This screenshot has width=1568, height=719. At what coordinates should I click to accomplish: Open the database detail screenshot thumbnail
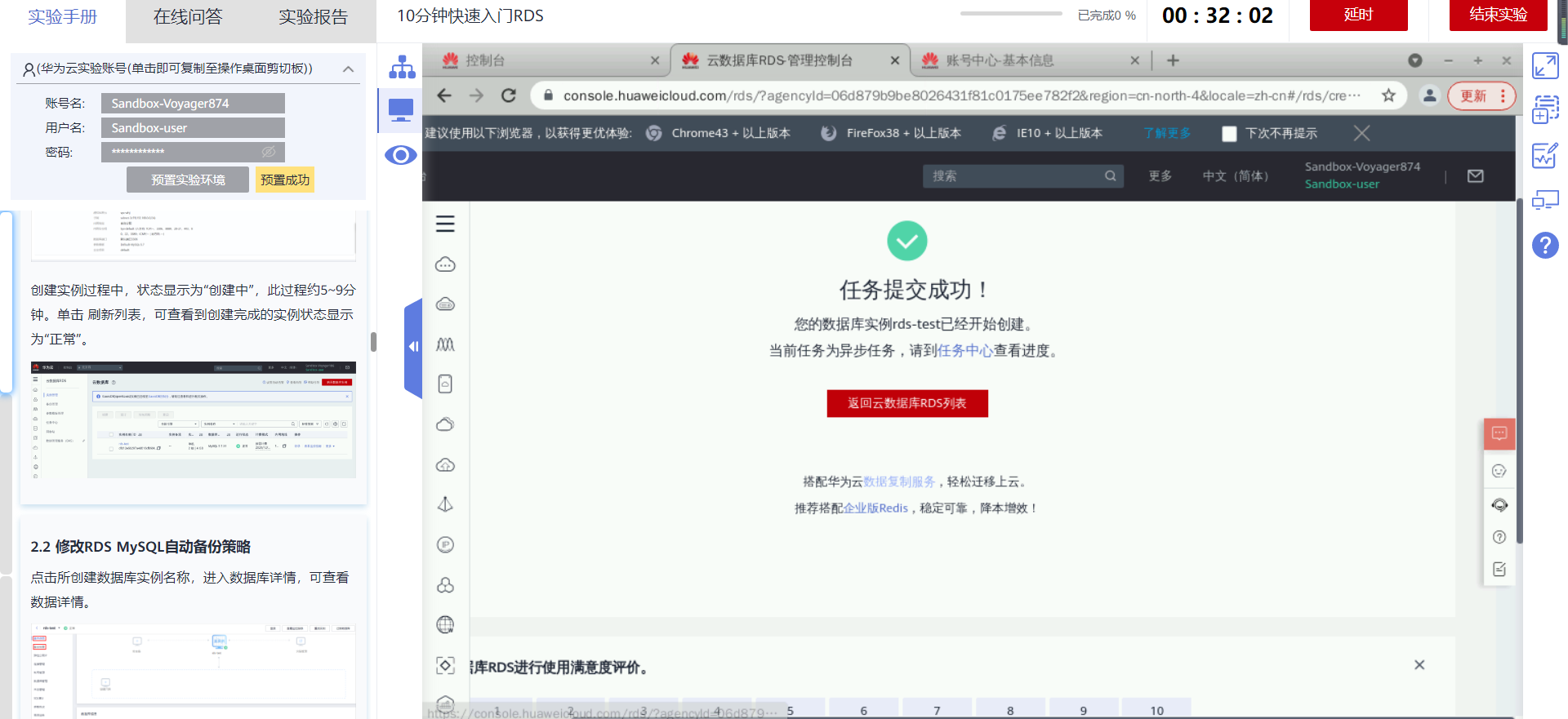click(194, 672)
